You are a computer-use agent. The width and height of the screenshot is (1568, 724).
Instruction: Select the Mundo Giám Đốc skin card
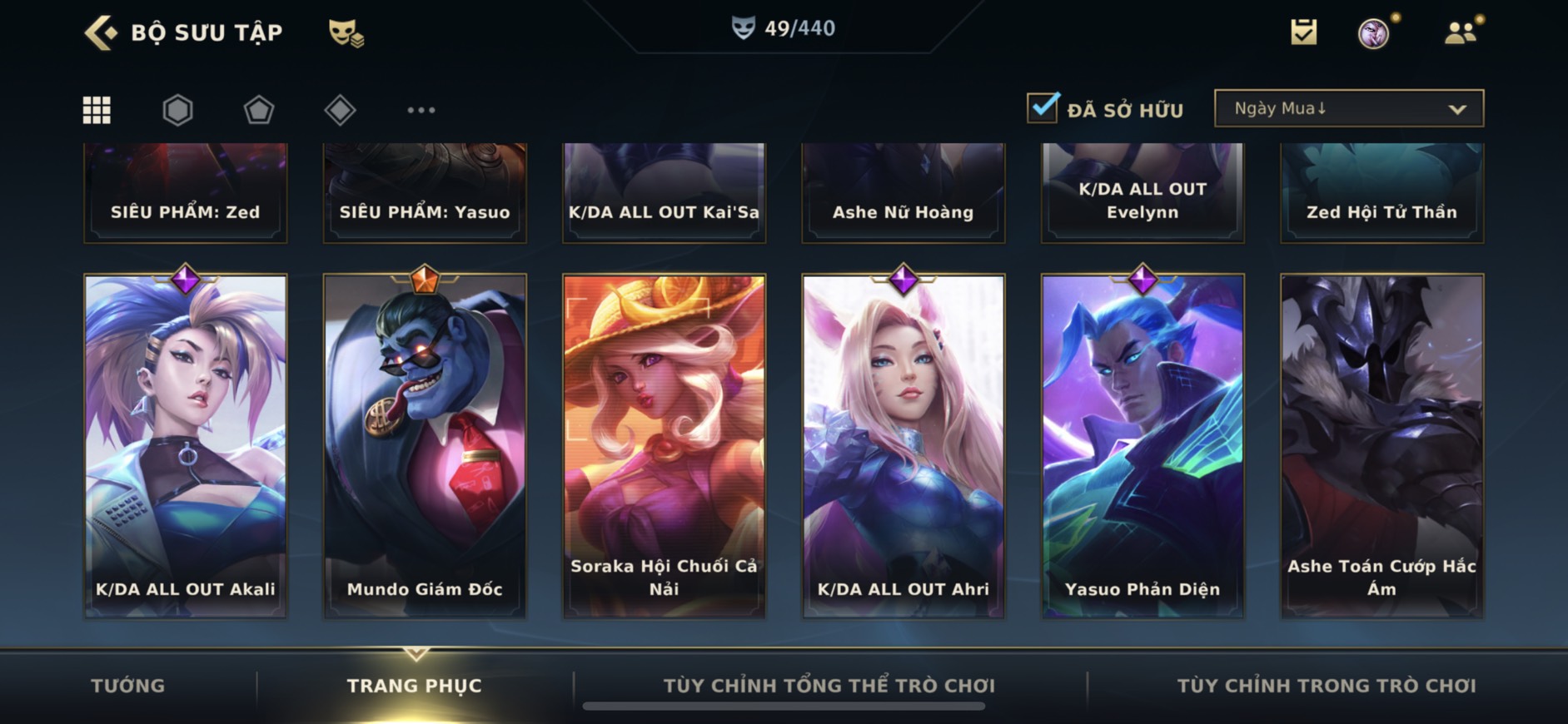[x=425, y=445]
